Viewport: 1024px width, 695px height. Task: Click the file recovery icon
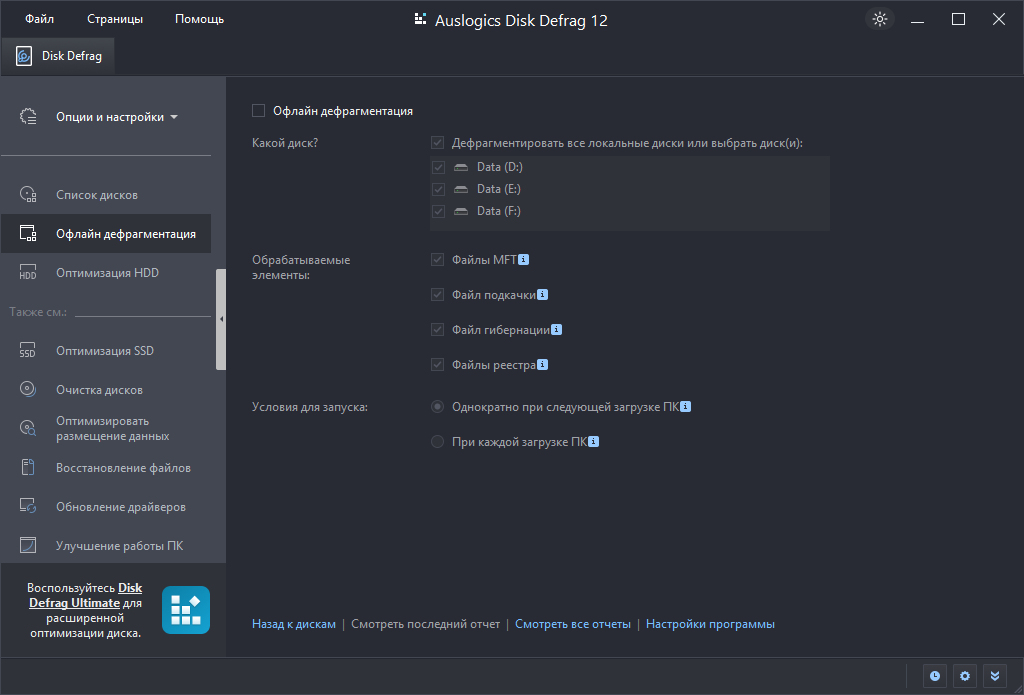point(28,468)
